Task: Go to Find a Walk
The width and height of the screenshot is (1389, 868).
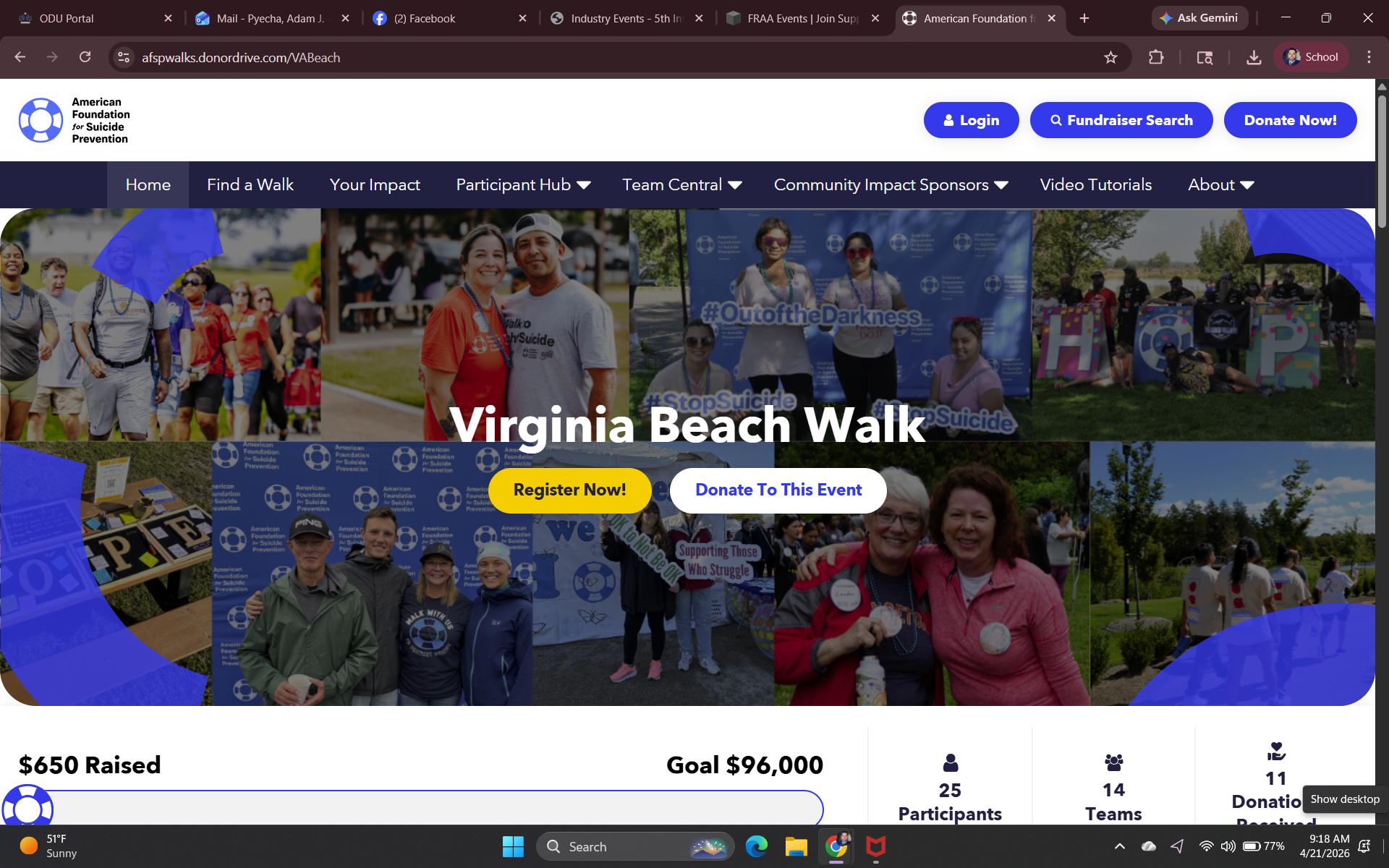Action: coord(250,184)
